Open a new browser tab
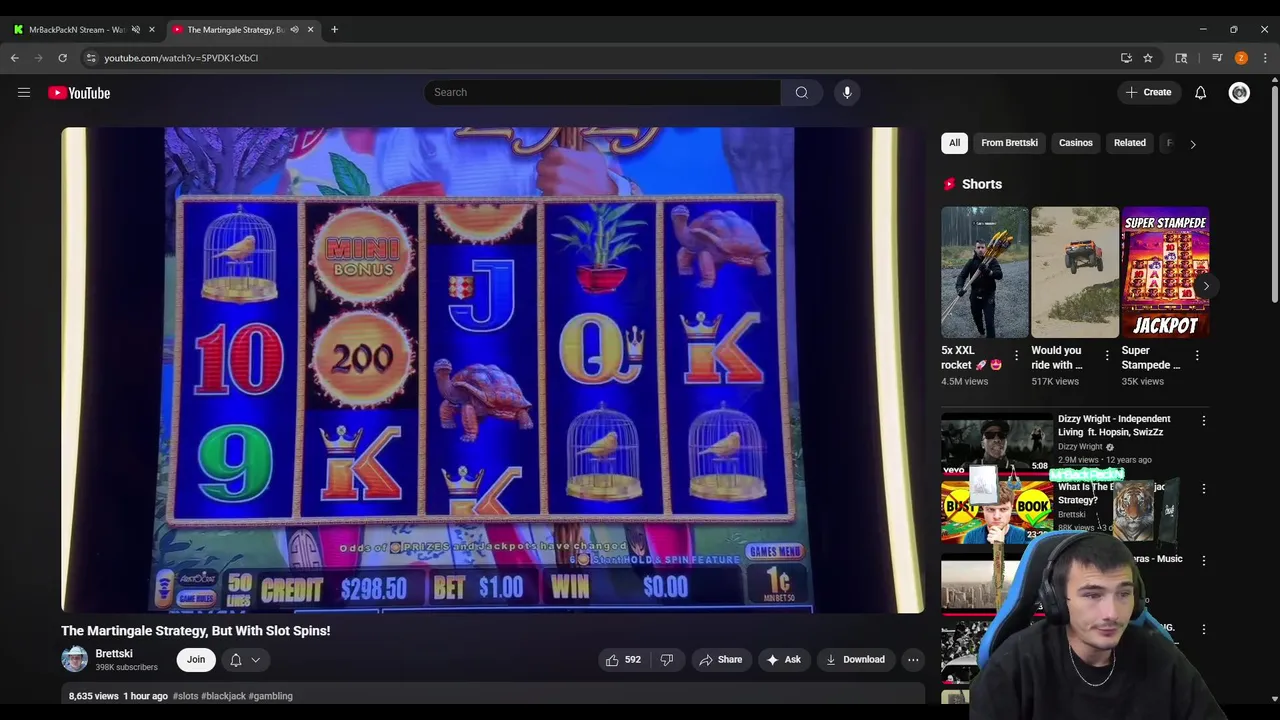 (x=334, y=29)
